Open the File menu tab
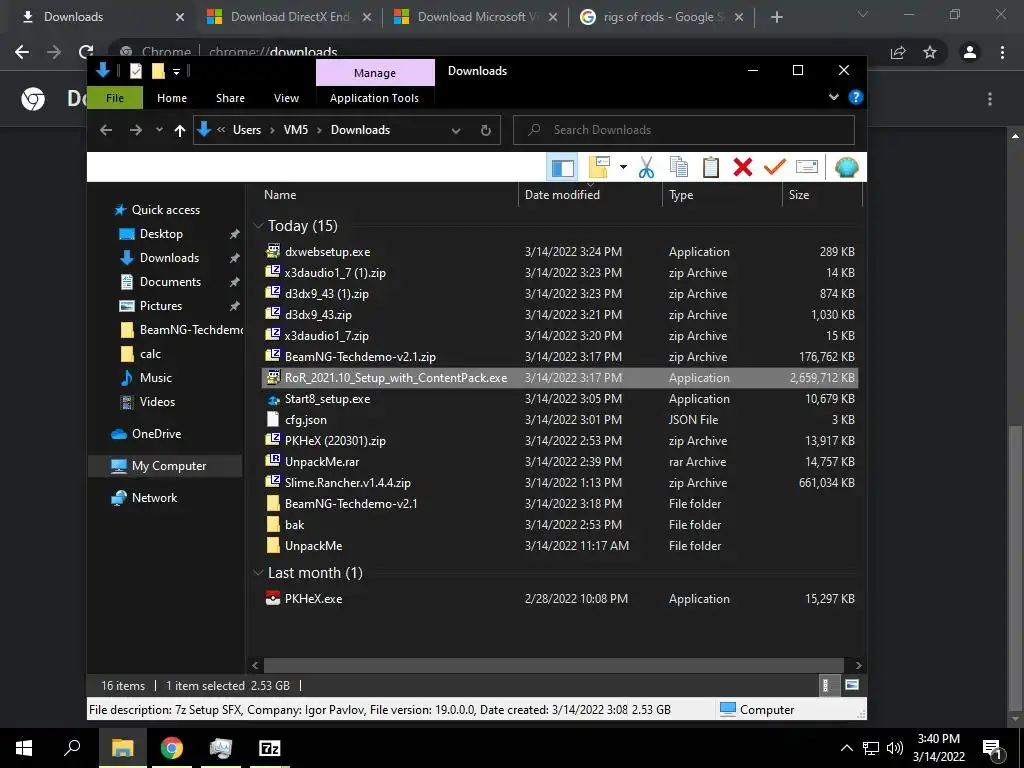Image resolution: width=1024 pixels, height=768 pixels. [115, 98]
